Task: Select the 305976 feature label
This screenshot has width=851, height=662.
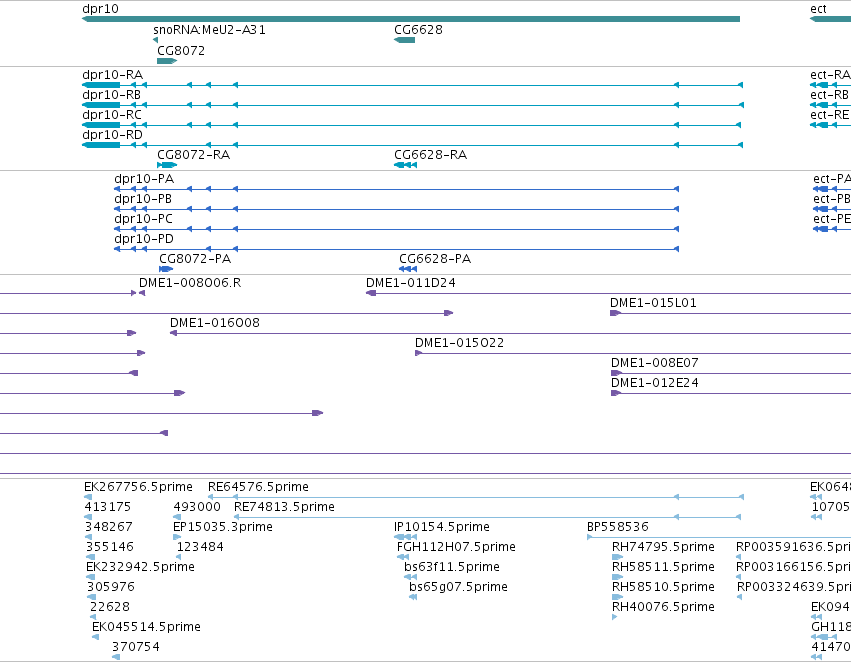Action: 111,587
